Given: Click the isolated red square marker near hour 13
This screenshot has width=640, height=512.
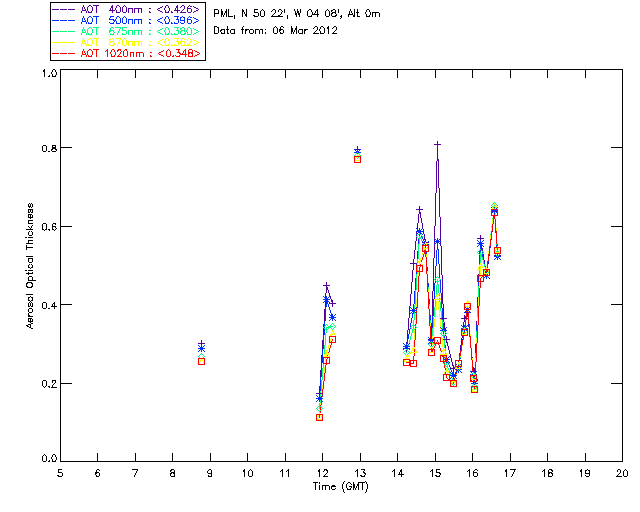Looking at the screenshot, I should pos(357,159).
